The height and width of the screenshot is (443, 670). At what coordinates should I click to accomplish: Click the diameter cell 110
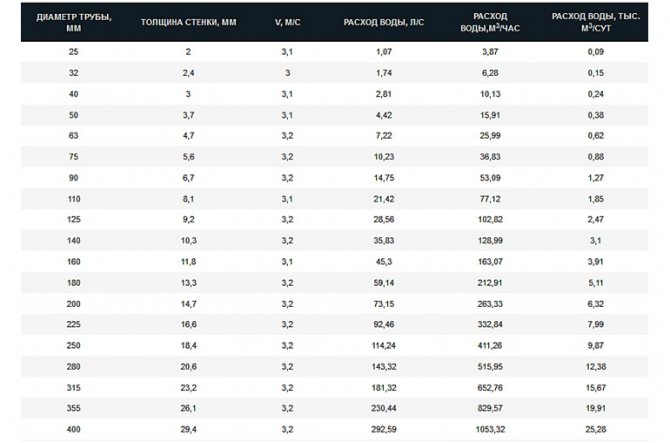coord(73,199)
